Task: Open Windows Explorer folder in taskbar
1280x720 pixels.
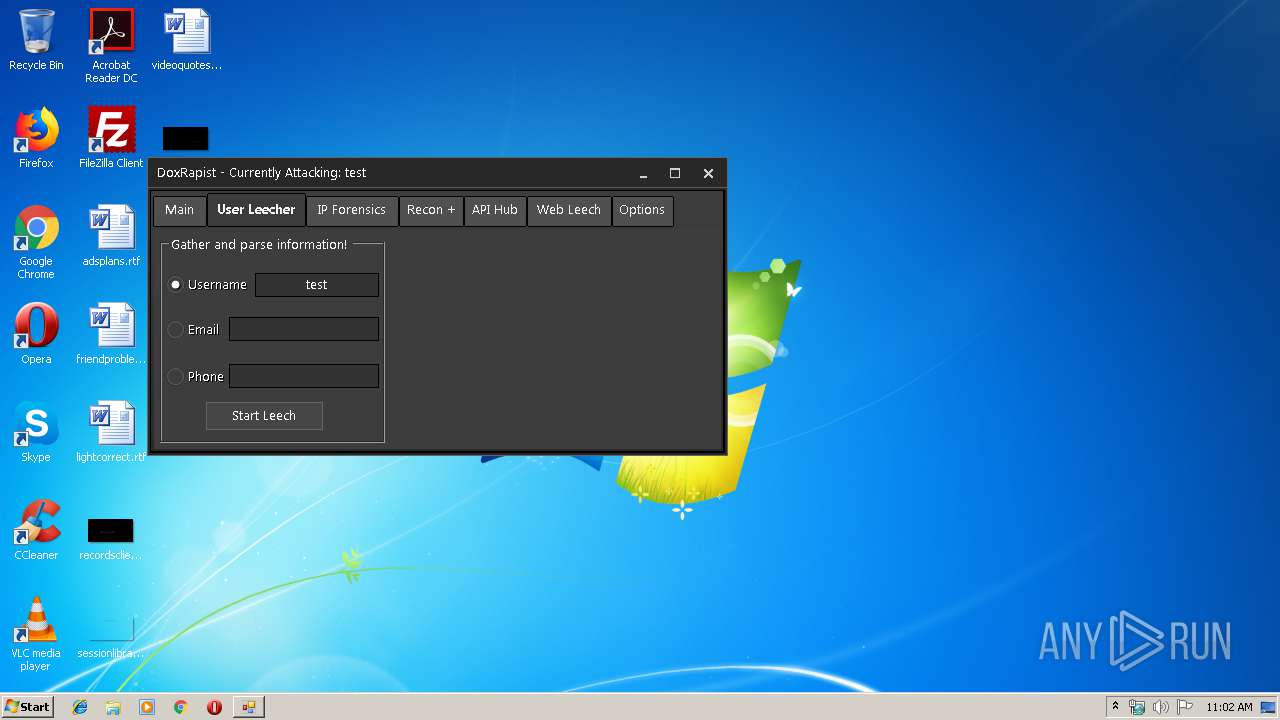Action: click(x=113, y=707)
